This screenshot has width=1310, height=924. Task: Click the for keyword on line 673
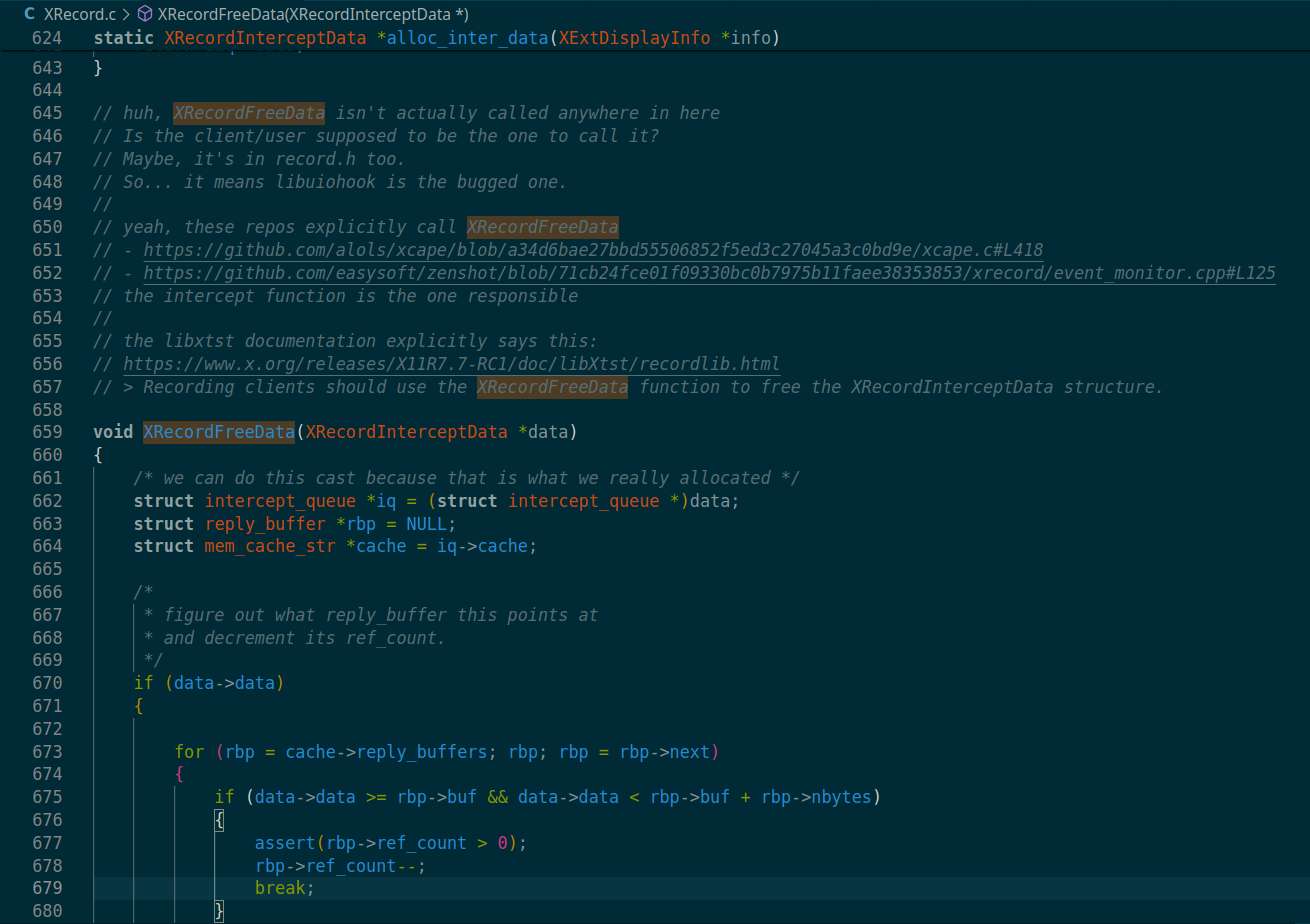(189, 752)
